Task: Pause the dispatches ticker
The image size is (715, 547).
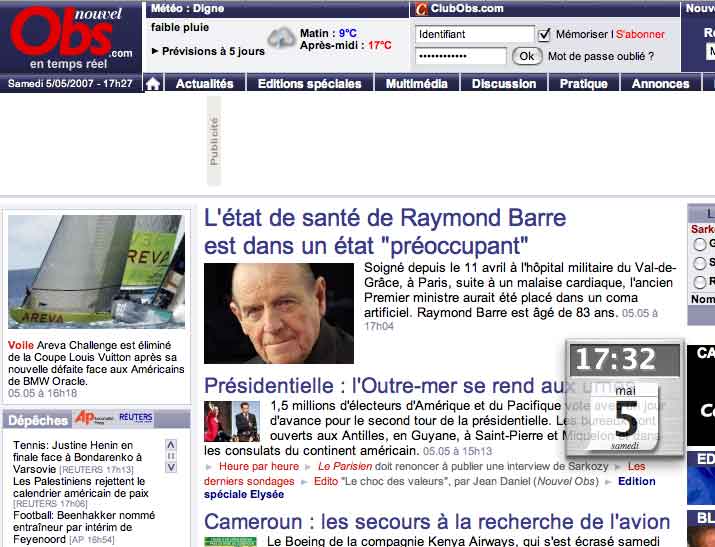Action: pyautogui.click(x=171, y=456)
